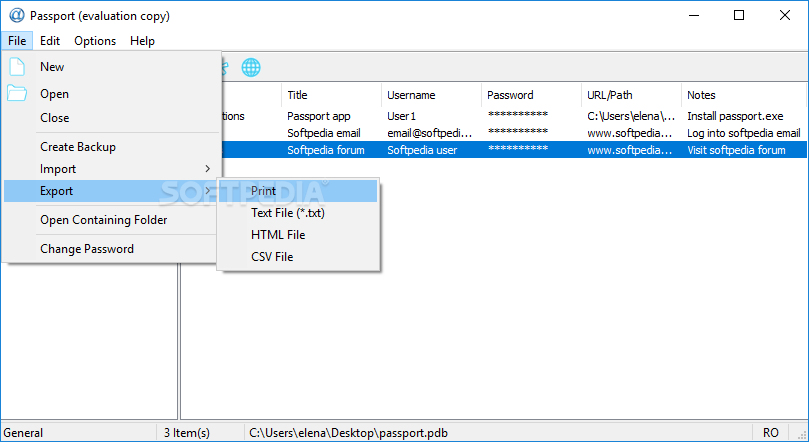Image resolution: width=809 pixels, height=442 pixels.
Task: Sort by the Notes column header
Action: coord(744,95)
